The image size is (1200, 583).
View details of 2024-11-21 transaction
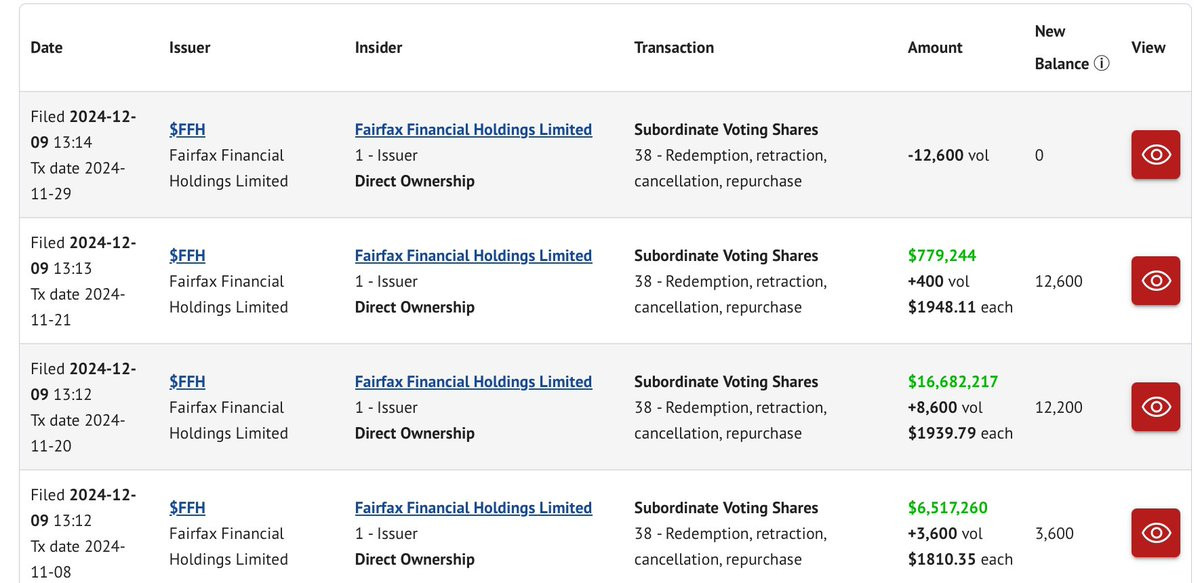point(1155,281)
